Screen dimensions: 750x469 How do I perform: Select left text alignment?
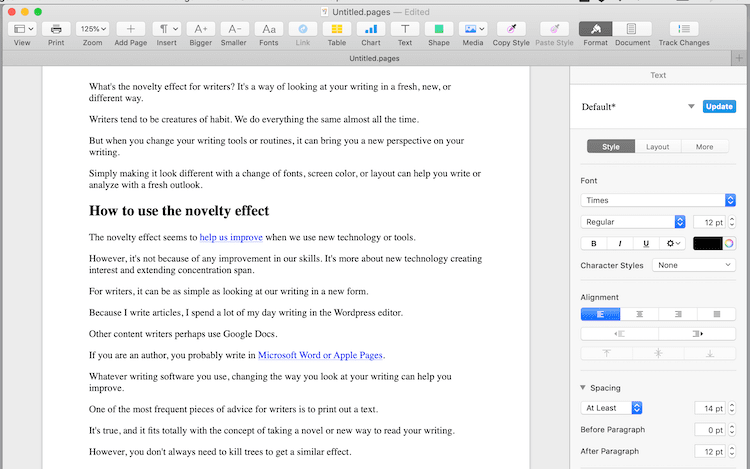pos(600,314)
